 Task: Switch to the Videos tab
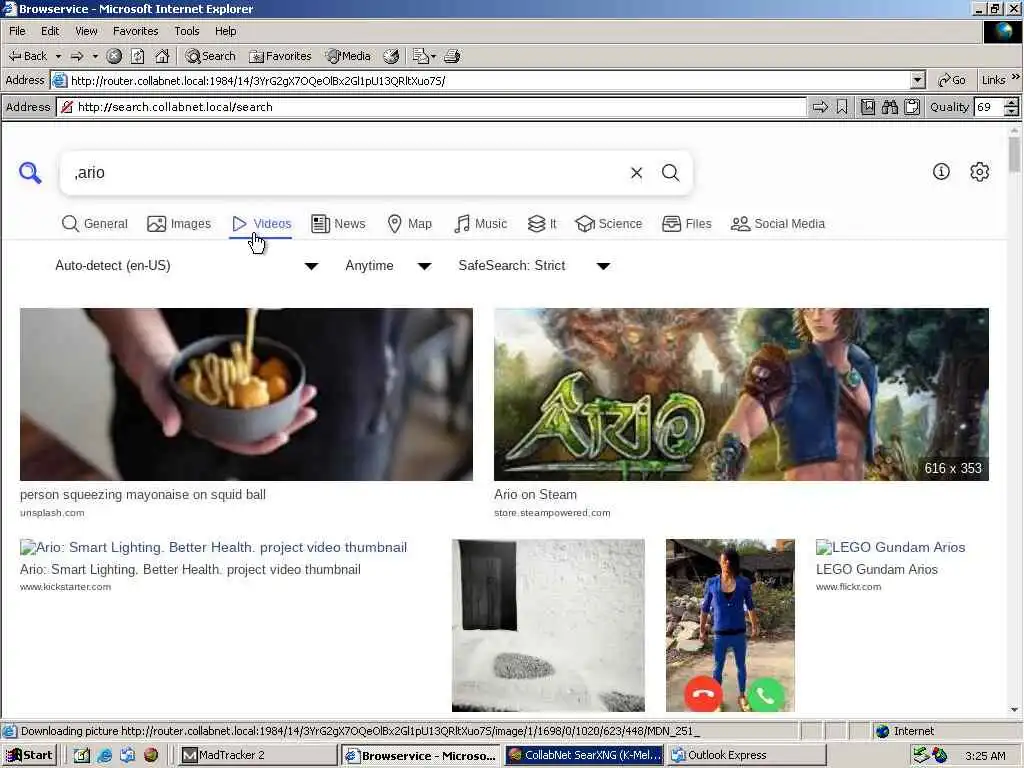coord(261,224)
